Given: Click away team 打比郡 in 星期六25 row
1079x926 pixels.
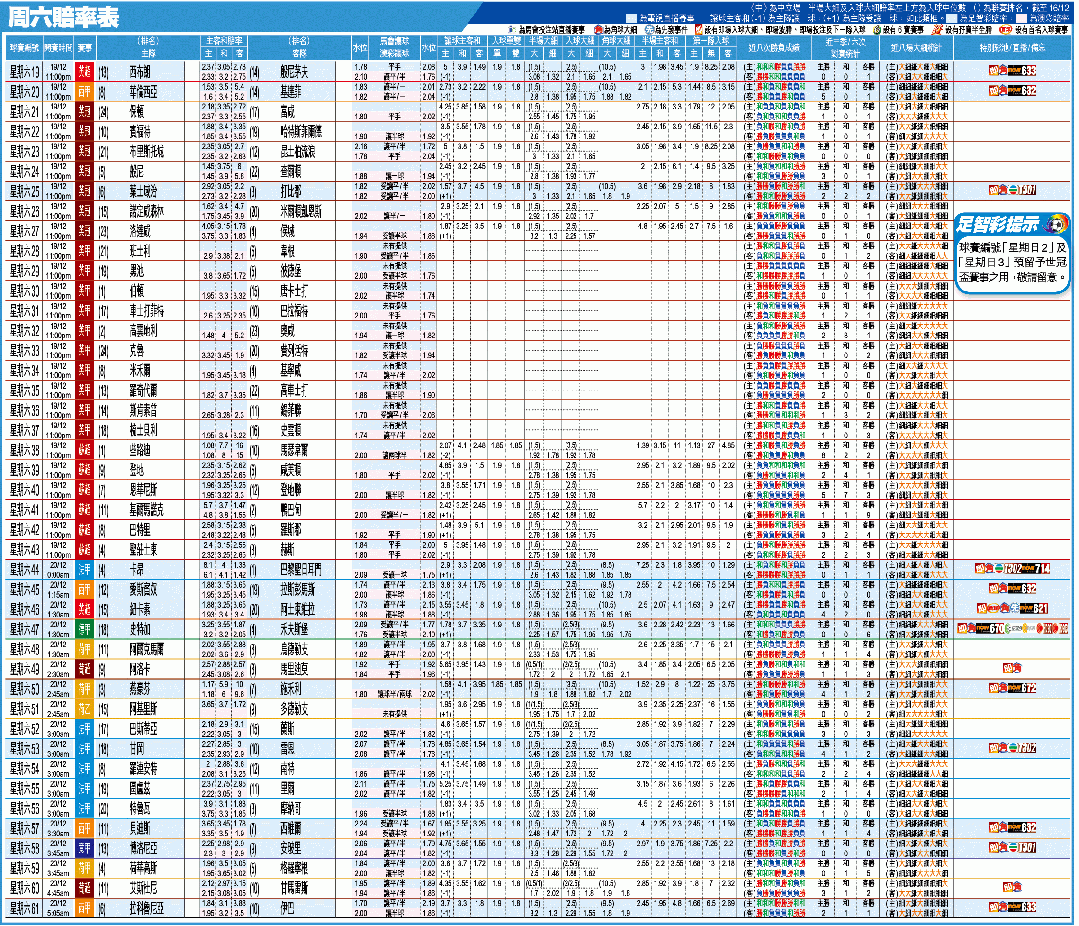Looking at the screenshot, I should click(x=291, y=191).
